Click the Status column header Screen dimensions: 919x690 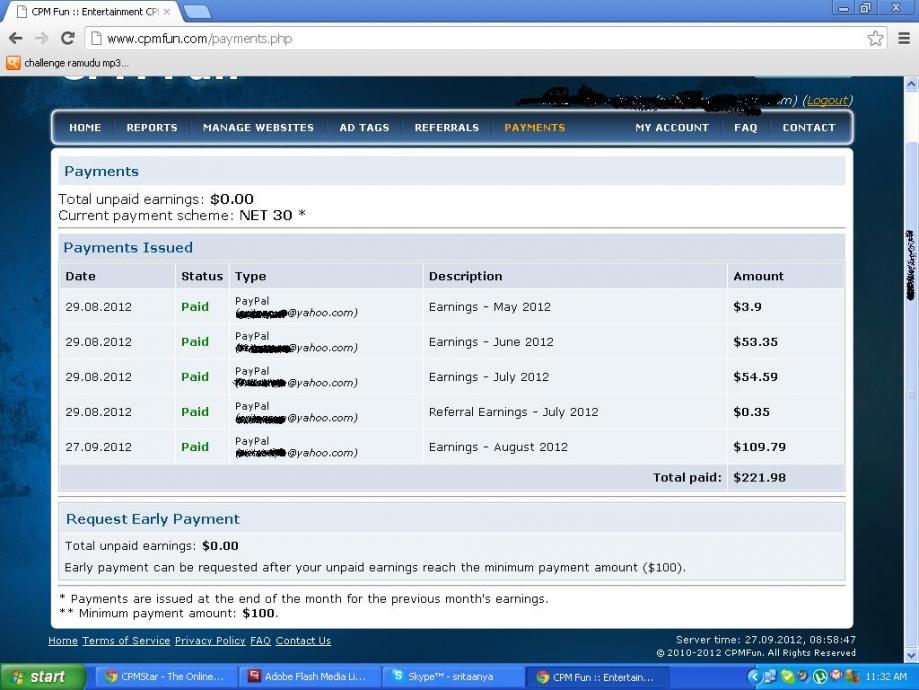point(202,276)
